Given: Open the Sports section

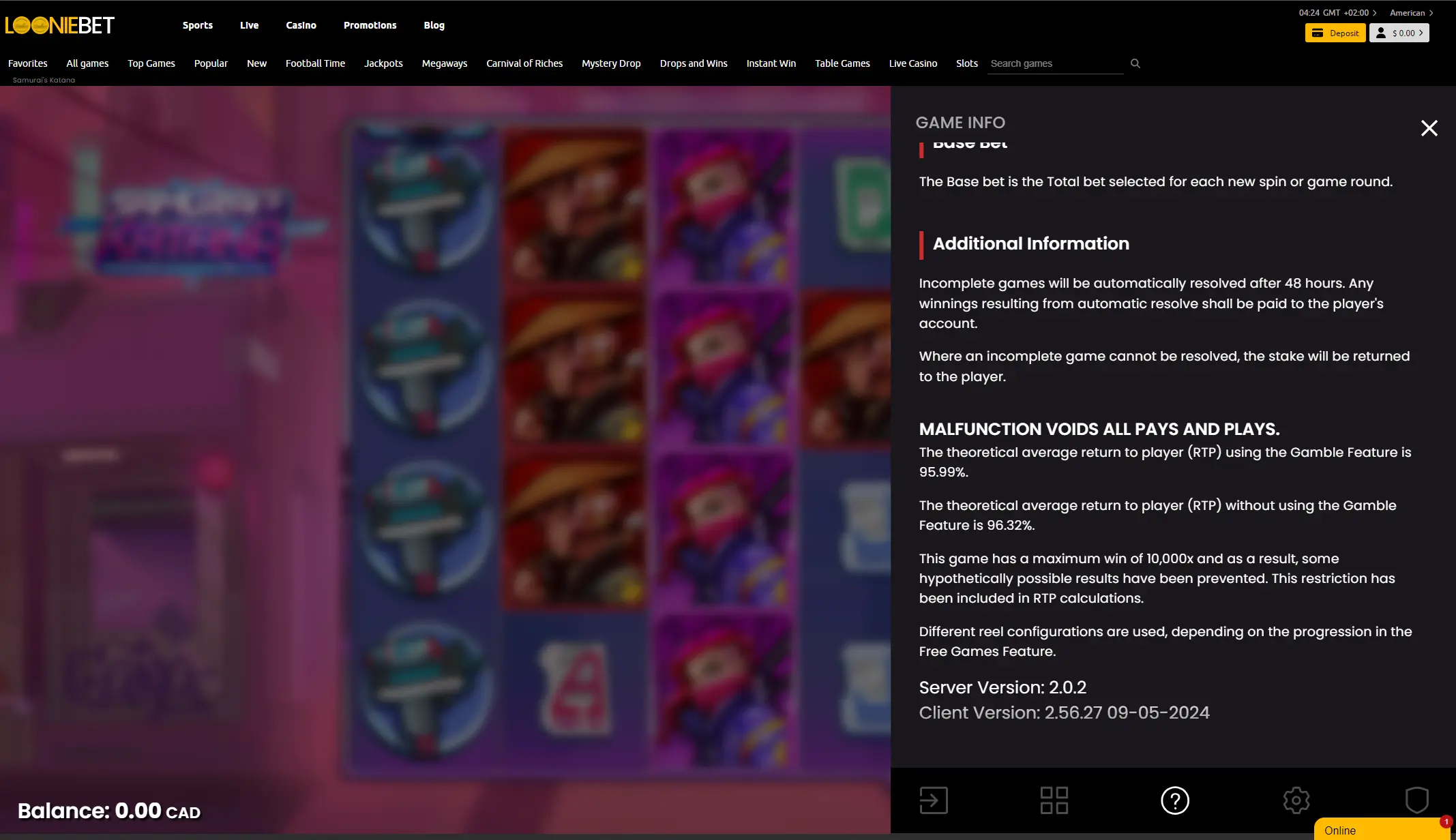Looking at the screenshot, I should 198,25.
